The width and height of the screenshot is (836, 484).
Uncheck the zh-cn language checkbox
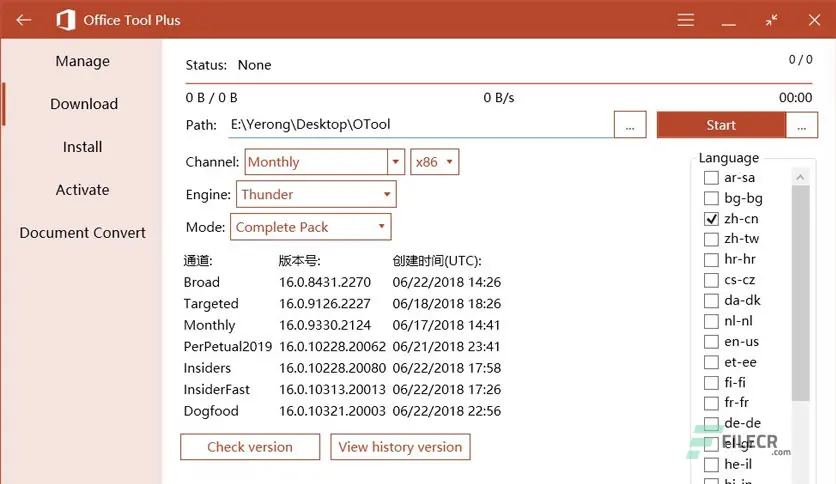(711, 219)
